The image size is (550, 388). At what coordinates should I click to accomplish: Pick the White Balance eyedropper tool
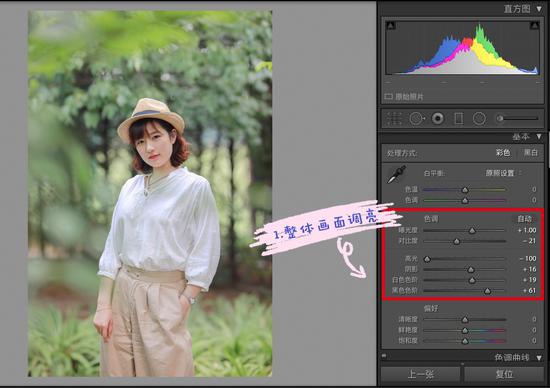(396, 174)
